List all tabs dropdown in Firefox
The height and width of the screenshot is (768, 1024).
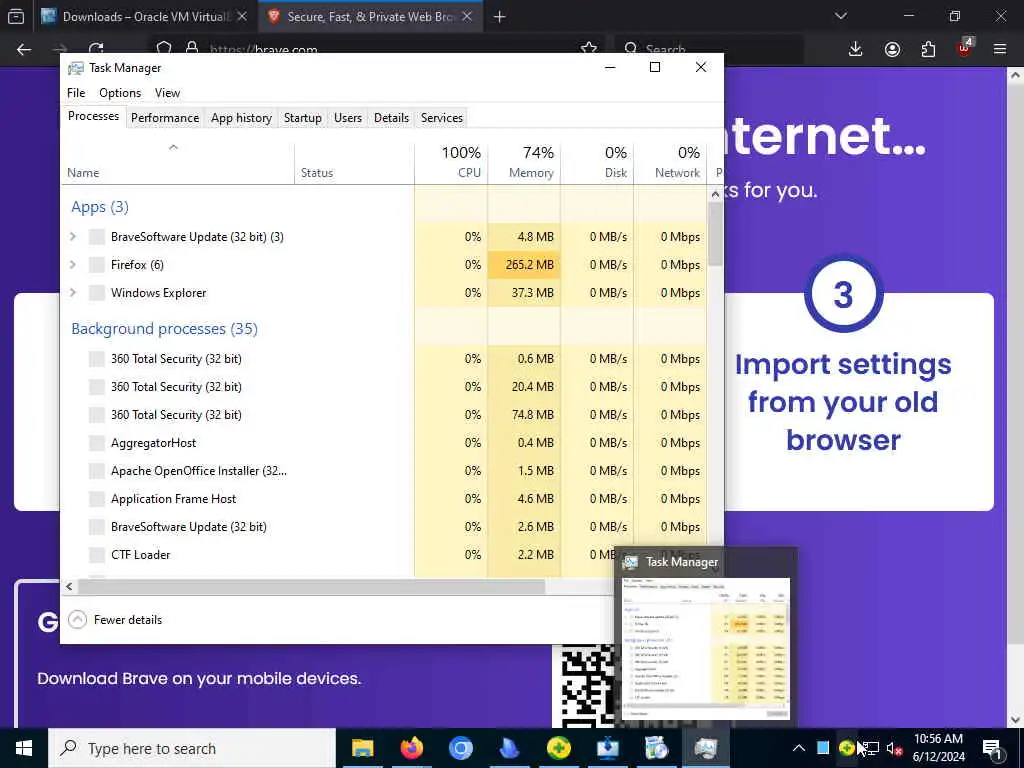pyautogui.click(x=841, y=16)
